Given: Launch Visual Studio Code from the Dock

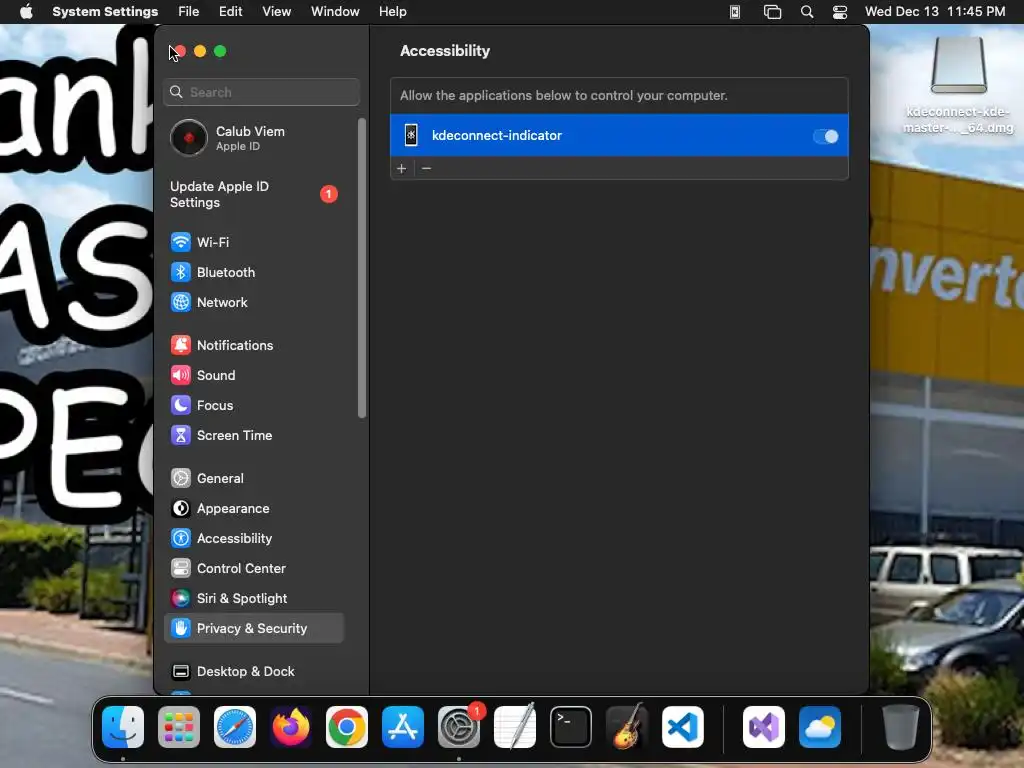Looking at the screenshot, I should (x=683, y=727).
